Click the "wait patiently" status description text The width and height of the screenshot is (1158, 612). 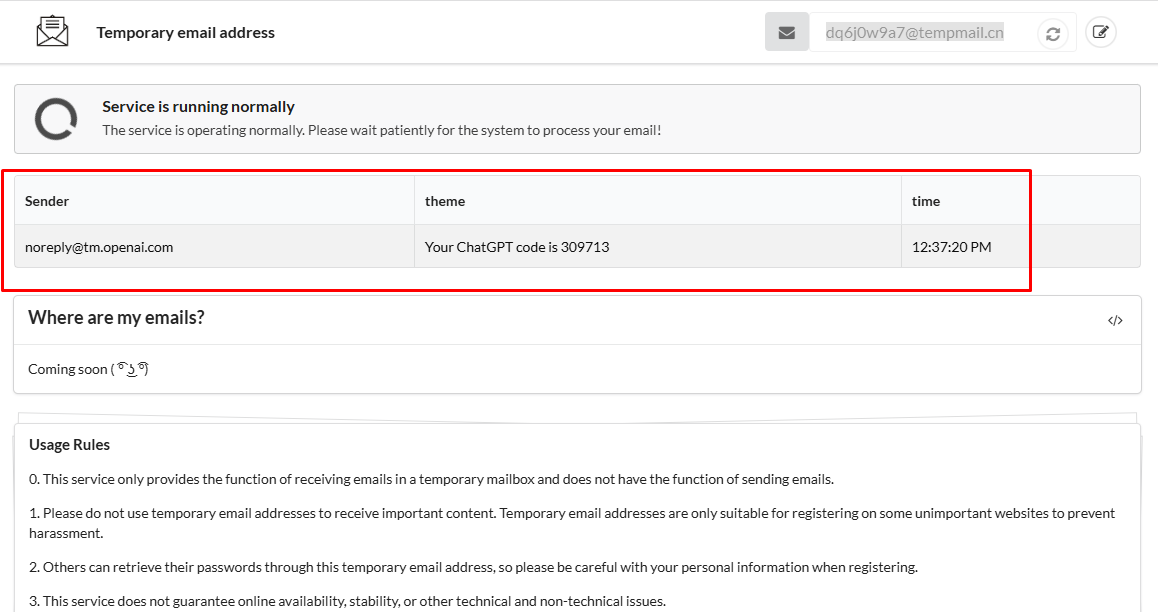[381, 130]
